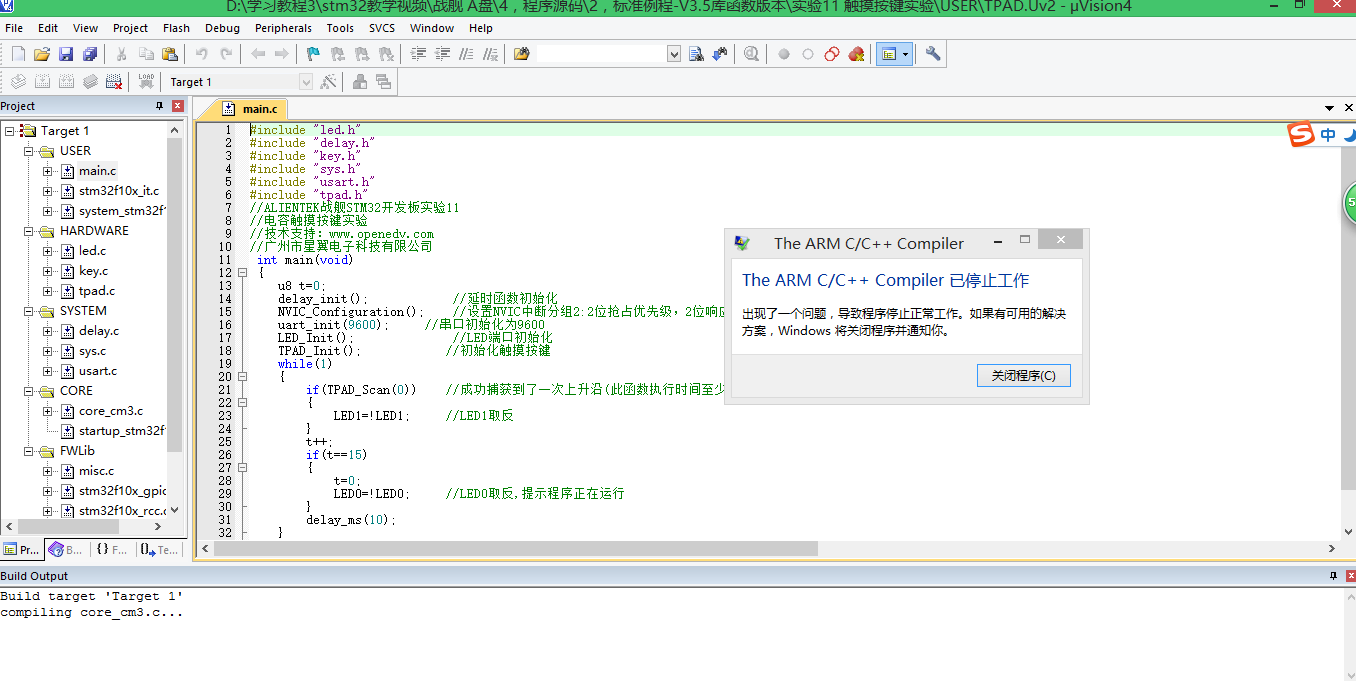
Task: Pin the Build Output panel
Action: point(1333,576)
